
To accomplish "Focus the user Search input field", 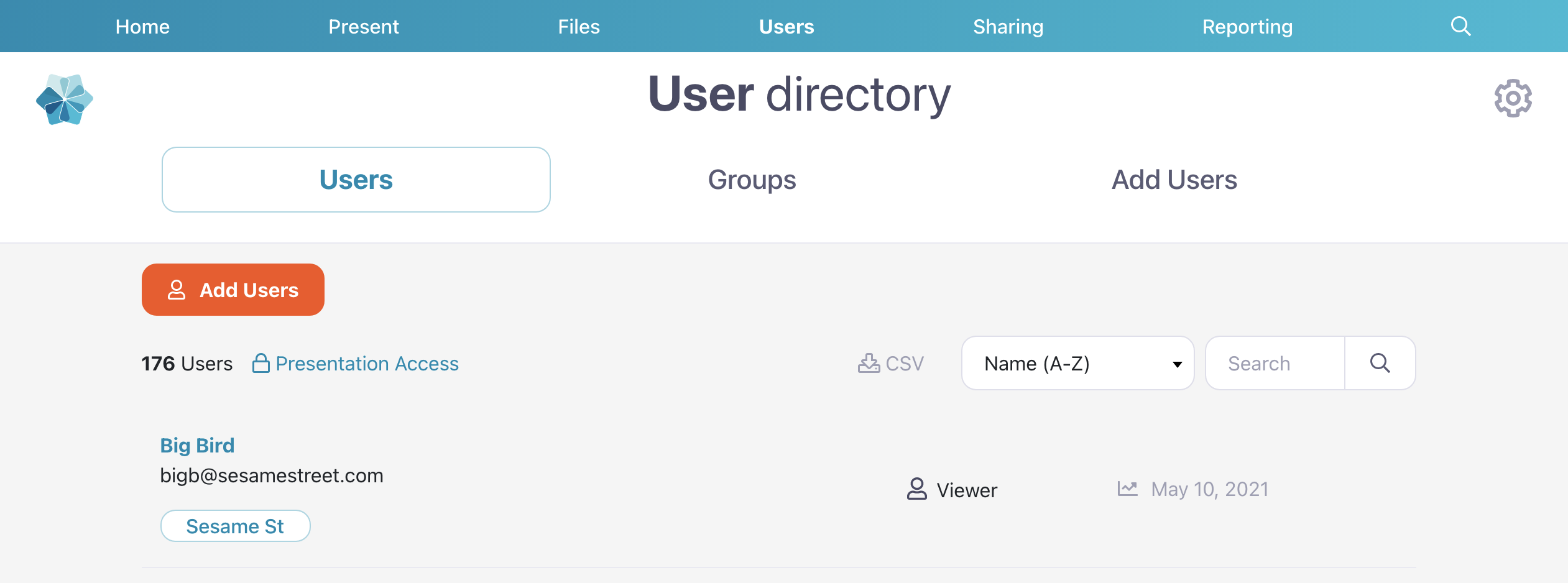I will (1275, 363).
